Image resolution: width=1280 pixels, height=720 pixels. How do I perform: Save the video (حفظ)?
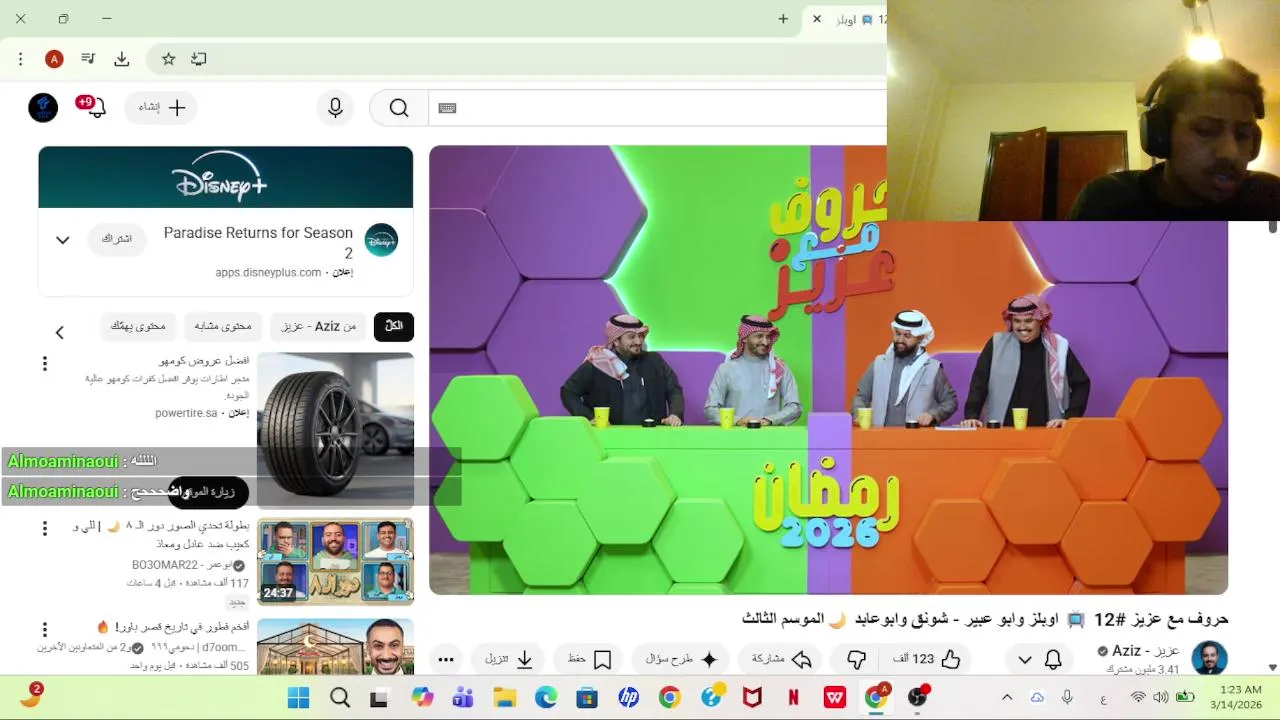[589, 659]
